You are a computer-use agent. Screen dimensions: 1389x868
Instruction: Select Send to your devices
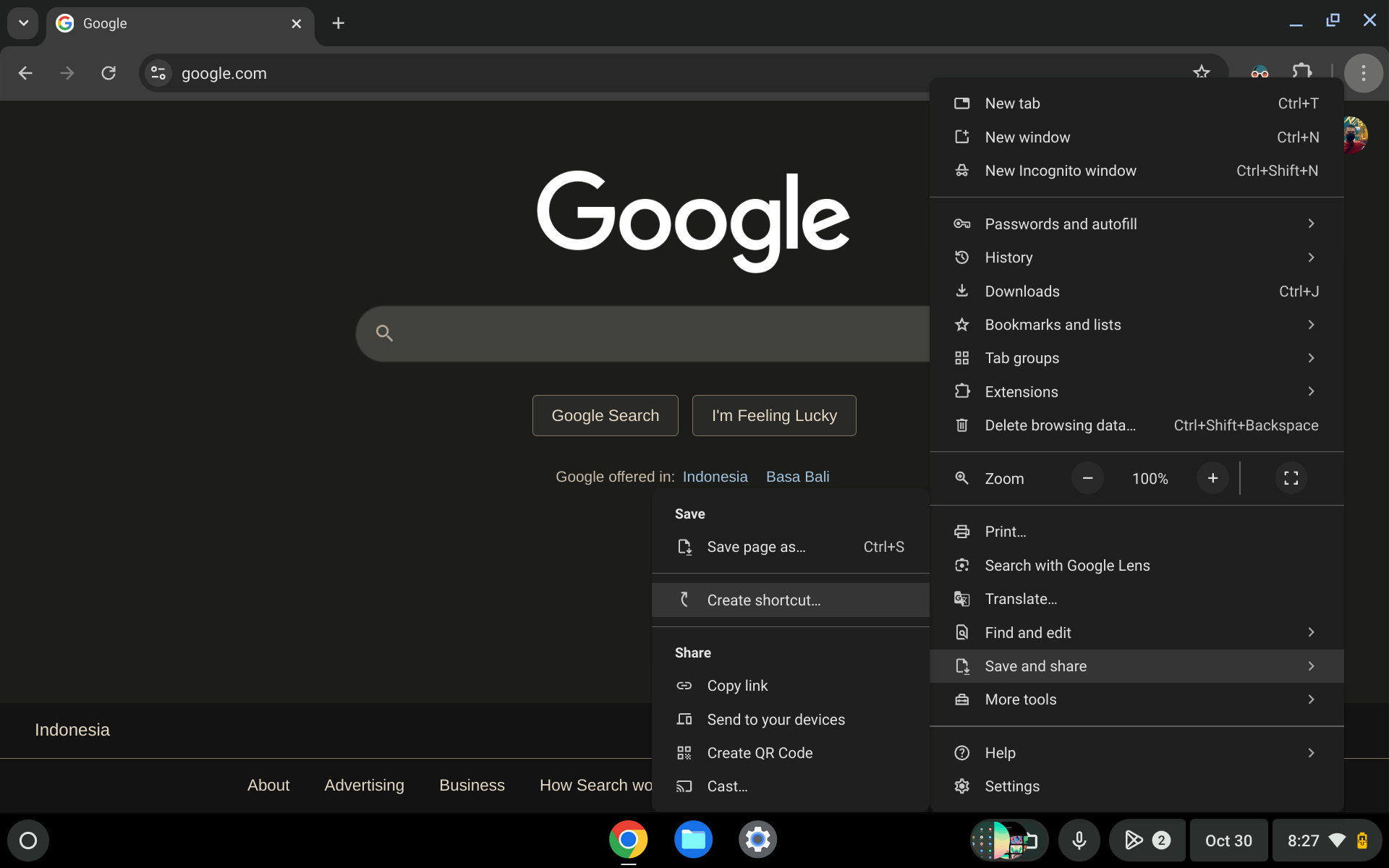coord(790,720)
